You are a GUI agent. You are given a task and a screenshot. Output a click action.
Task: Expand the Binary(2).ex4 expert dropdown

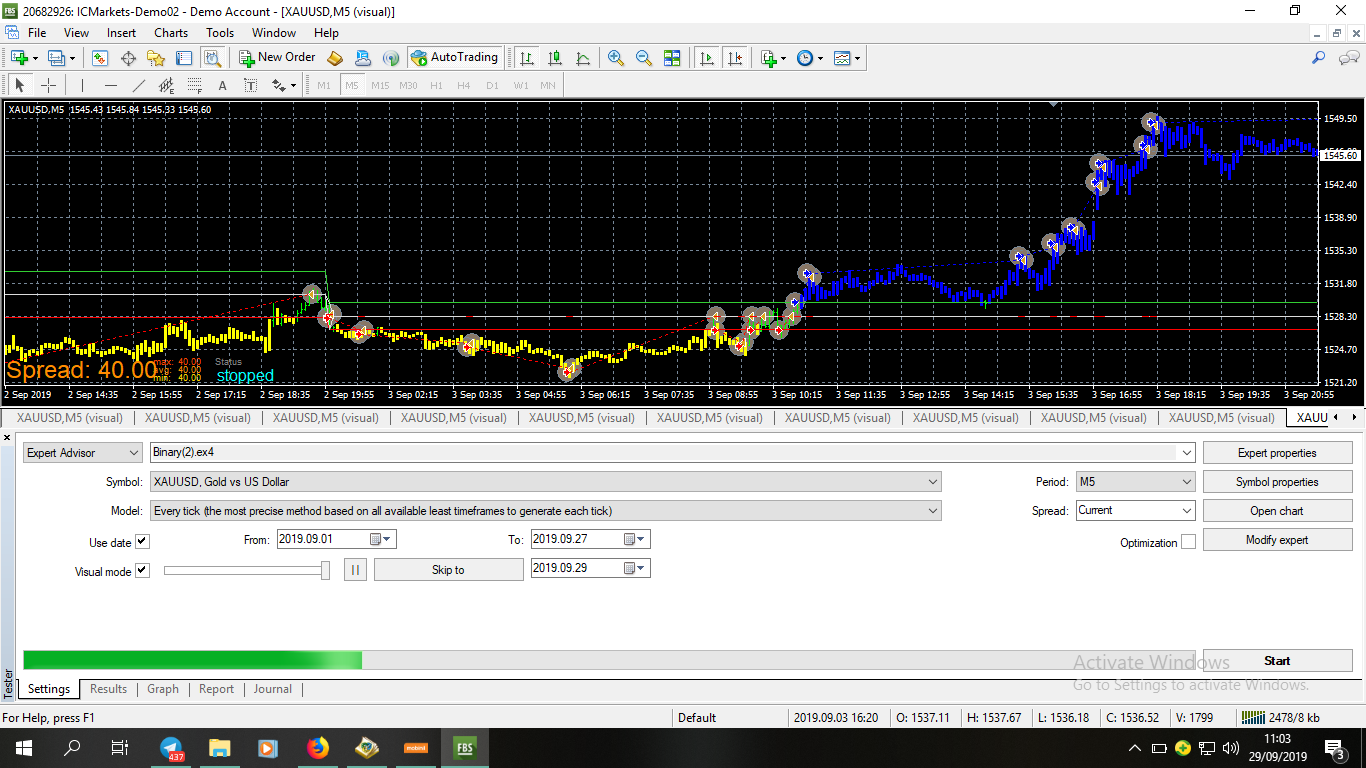(1187, 453)
